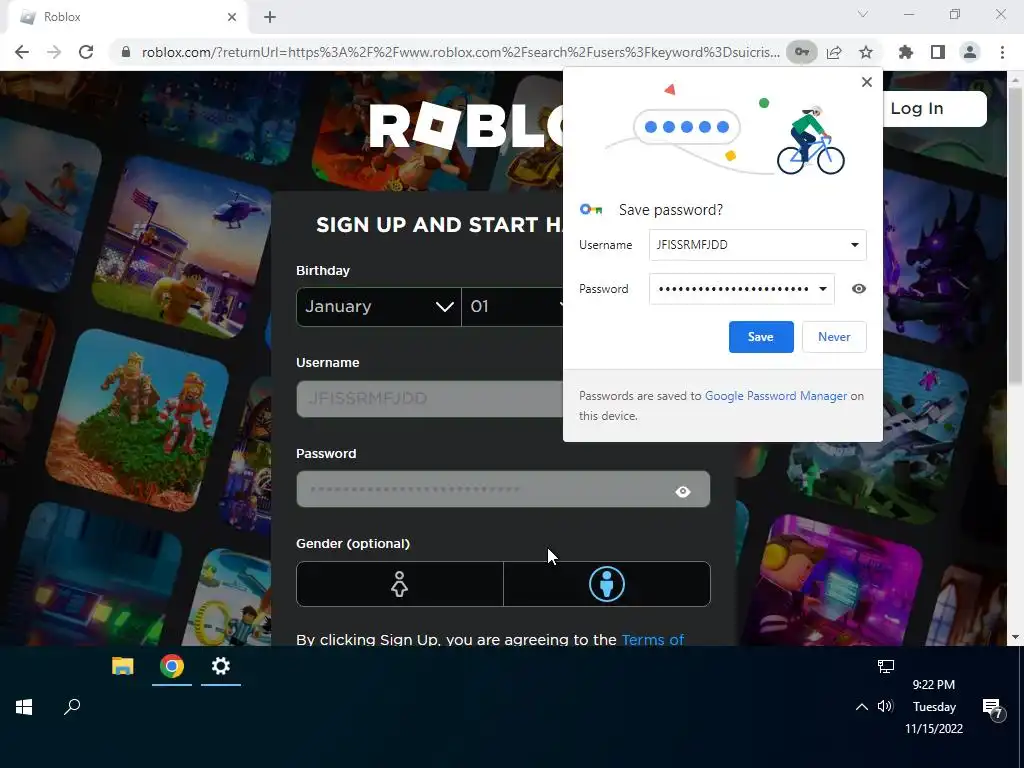This screenshot has height=768, width=1024.
Task: Open a new browser tab
Action: coord(270,17)
